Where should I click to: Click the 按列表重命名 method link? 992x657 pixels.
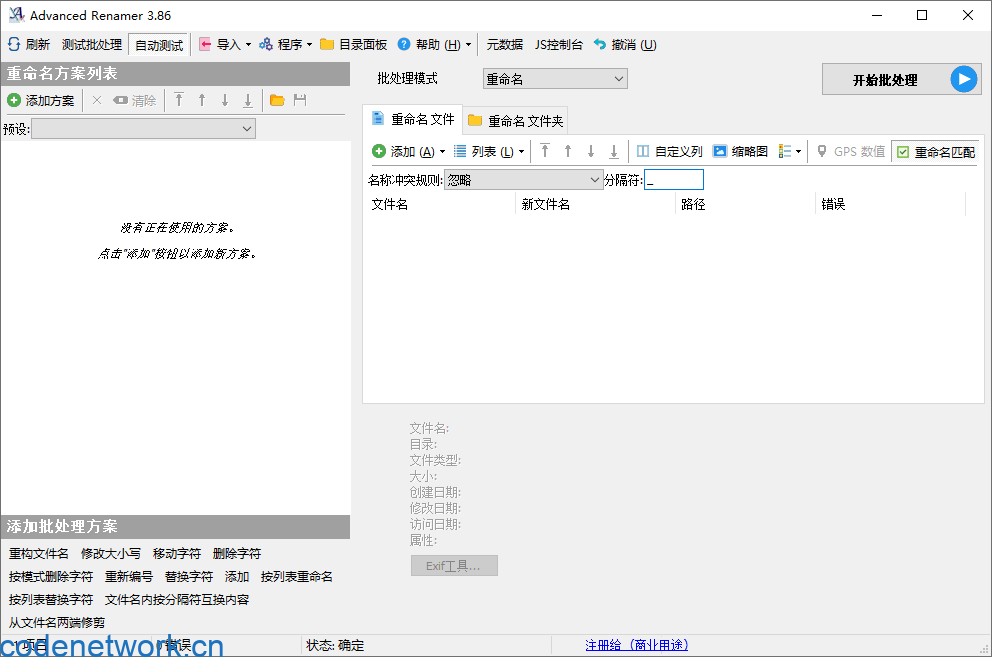click(296, 577)
